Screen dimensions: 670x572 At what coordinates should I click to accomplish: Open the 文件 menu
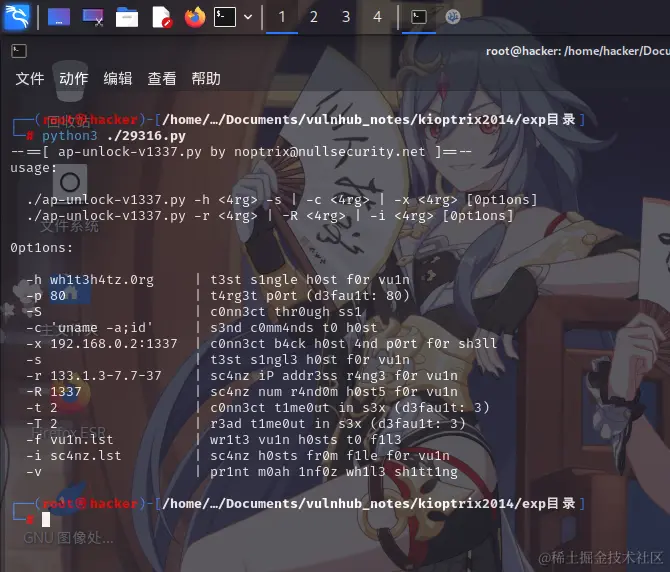point(30,79)
